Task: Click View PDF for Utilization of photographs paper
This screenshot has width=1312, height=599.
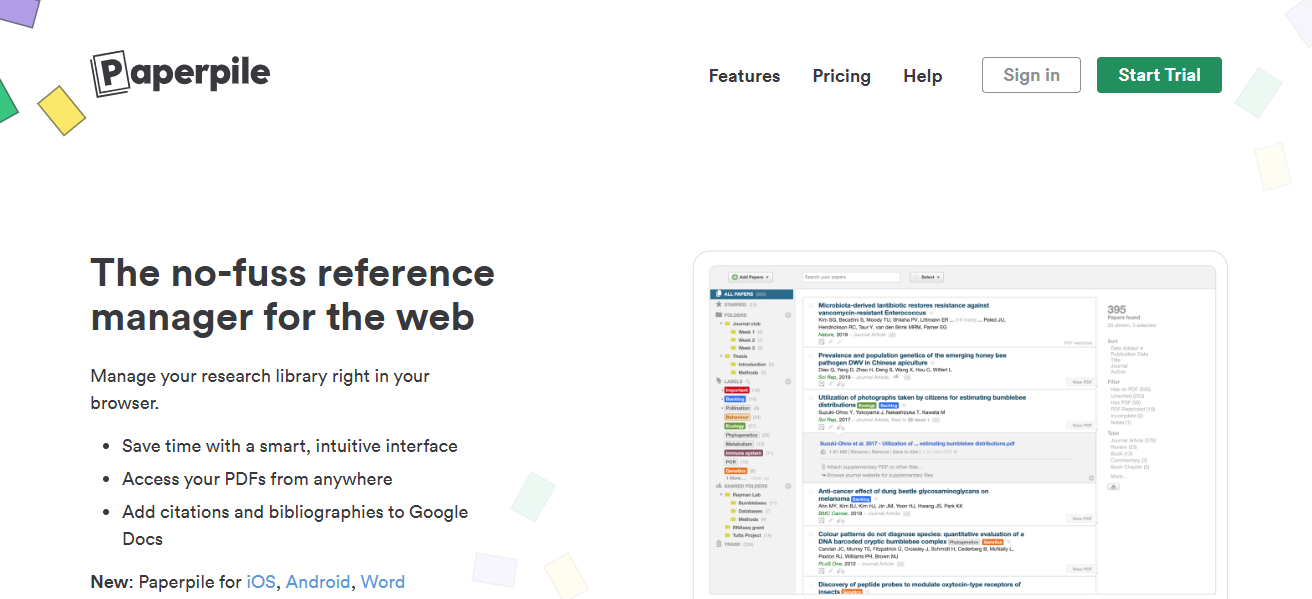Action: coord(1082,425)
